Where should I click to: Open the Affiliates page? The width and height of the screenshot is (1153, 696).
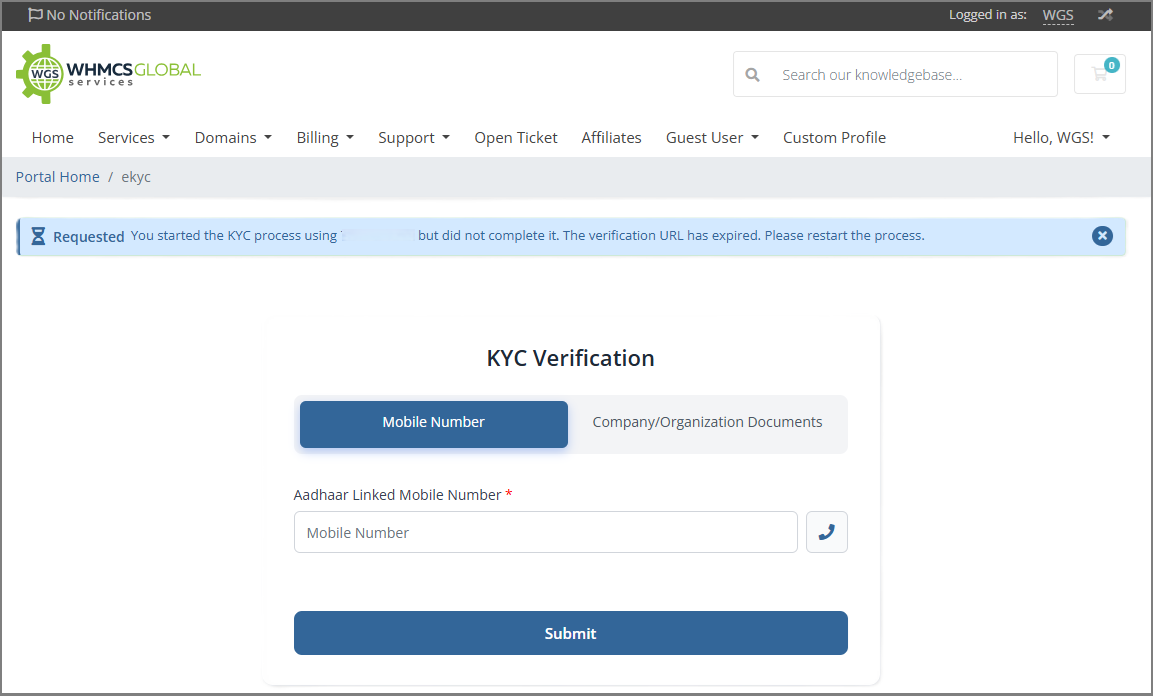click(611, 138)
